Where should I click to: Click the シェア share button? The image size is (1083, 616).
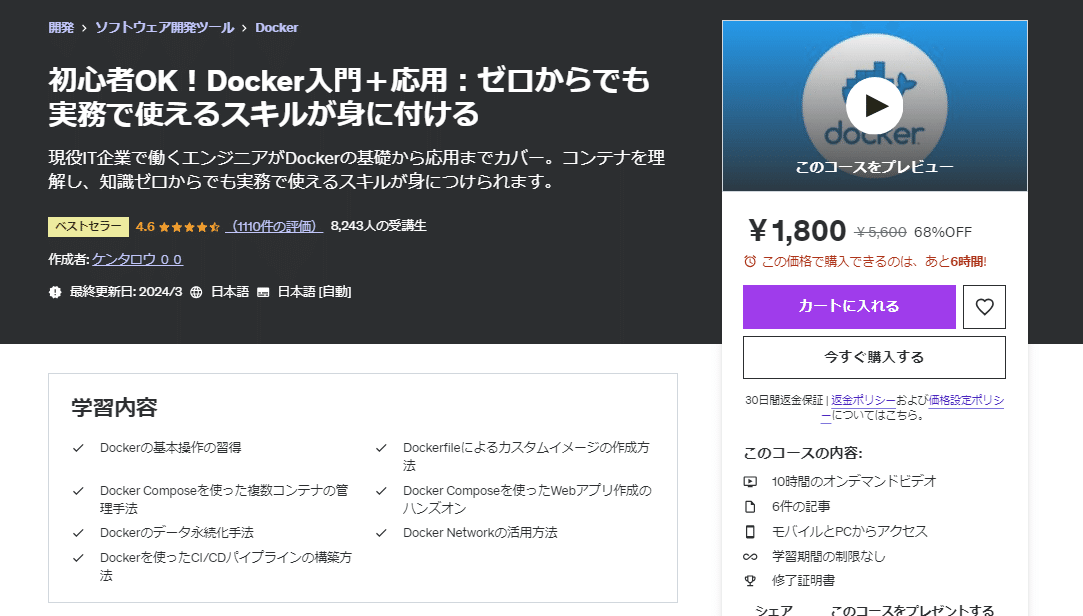click(774, 610)
